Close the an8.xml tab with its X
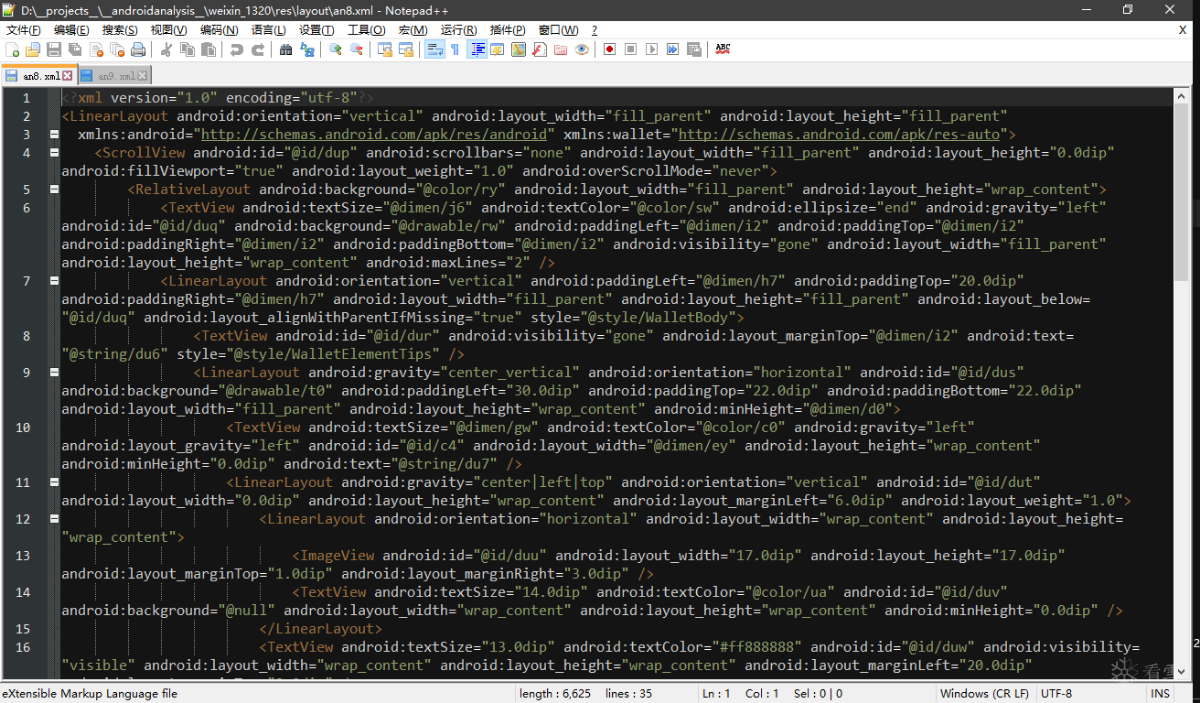The height and width of the screenshot is (703, 1200). pyautogui.click(x=68, y=76)
